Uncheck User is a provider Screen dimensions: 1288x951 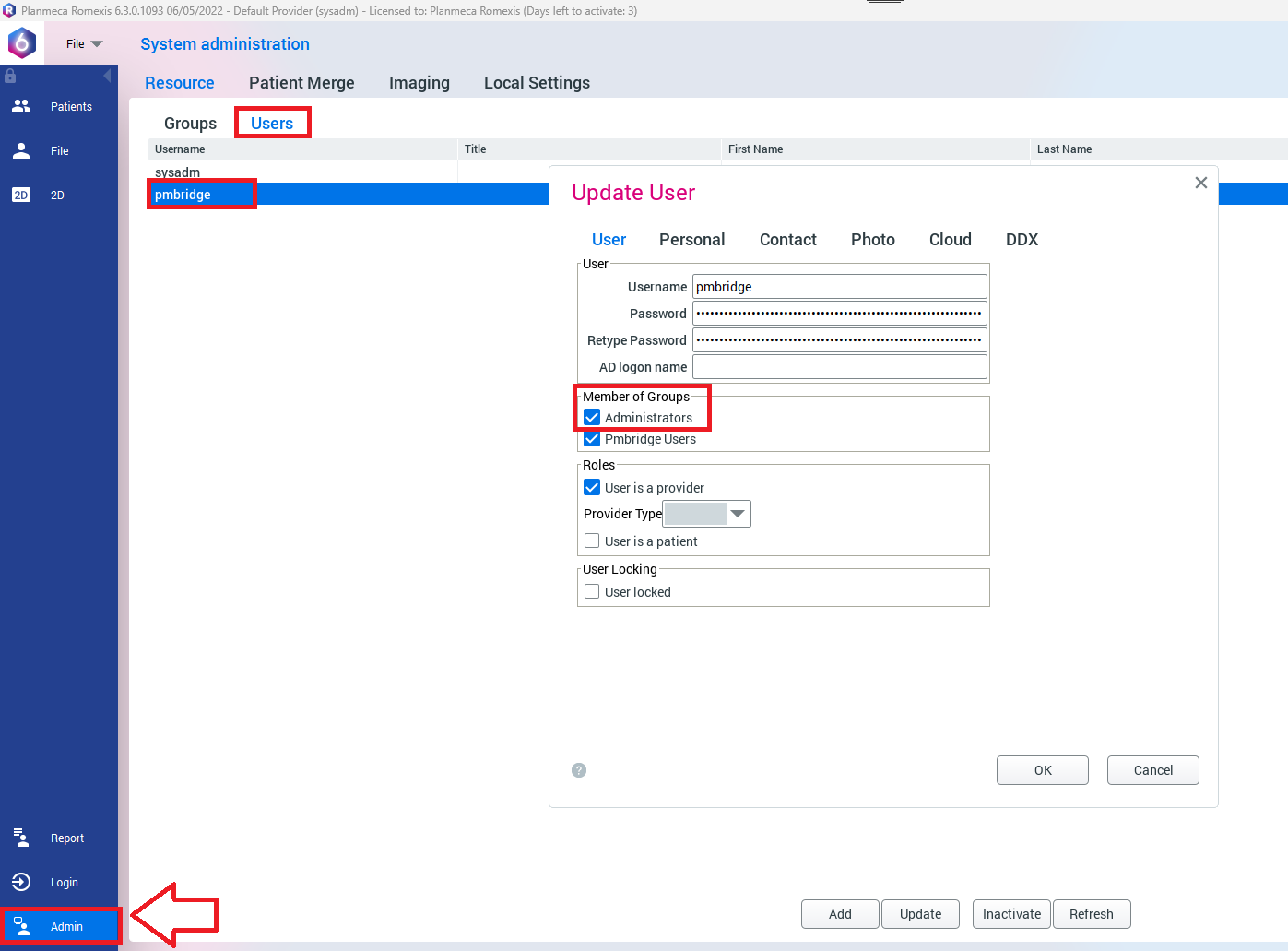click(x=592, y=487)
